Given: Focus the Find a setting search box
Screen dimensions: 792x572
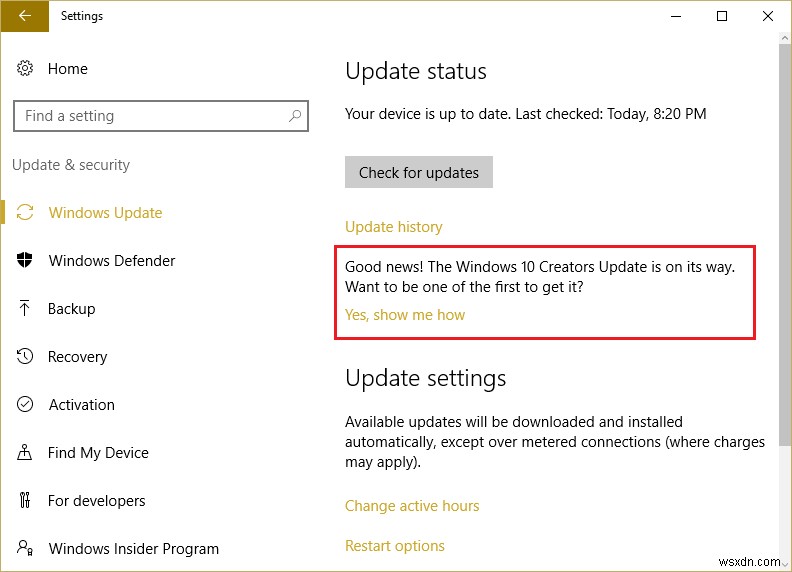Looking at the screenshot, I should (150, 116).
